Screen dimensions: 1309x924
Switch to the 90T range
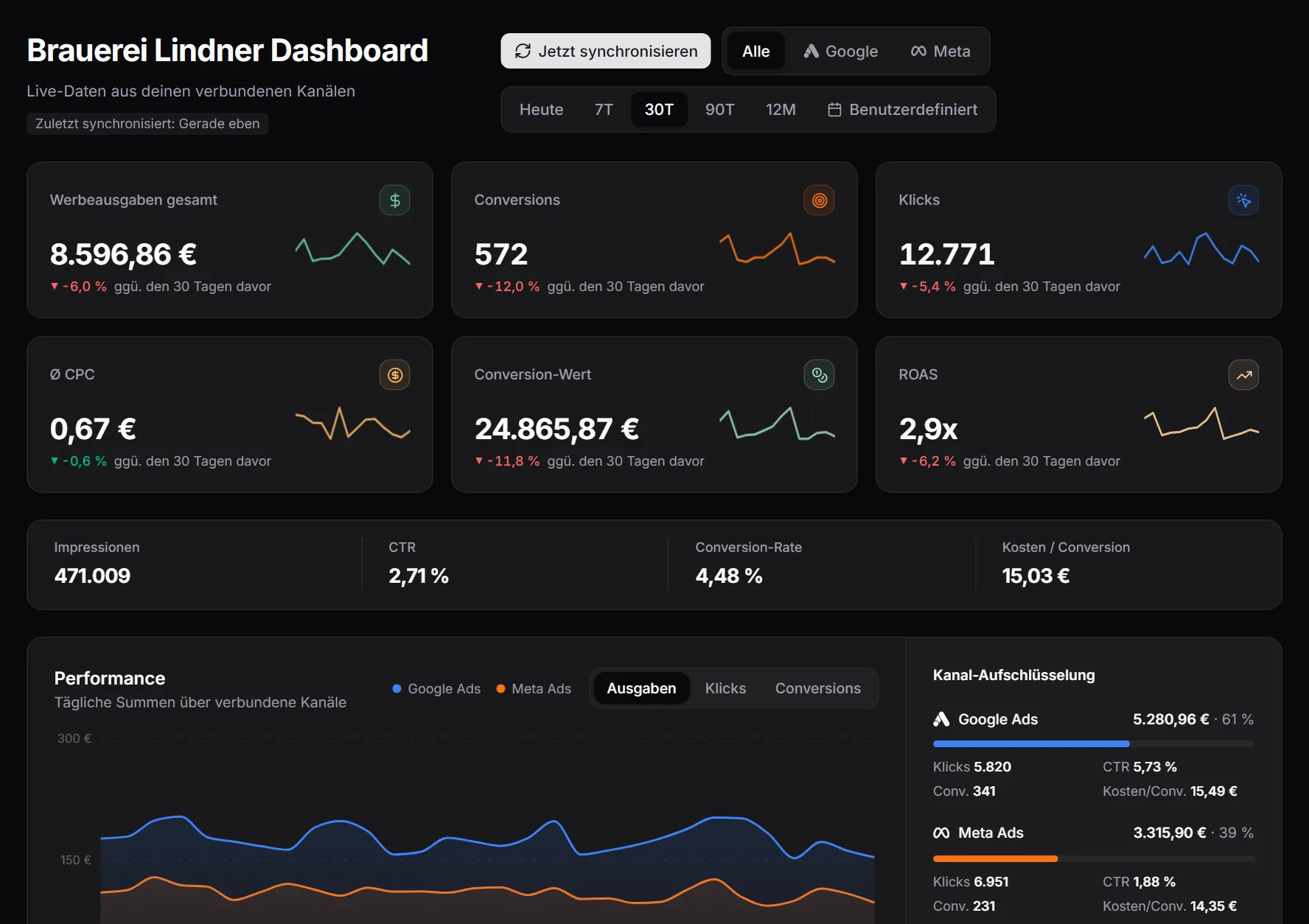click(x=719, y=109)
